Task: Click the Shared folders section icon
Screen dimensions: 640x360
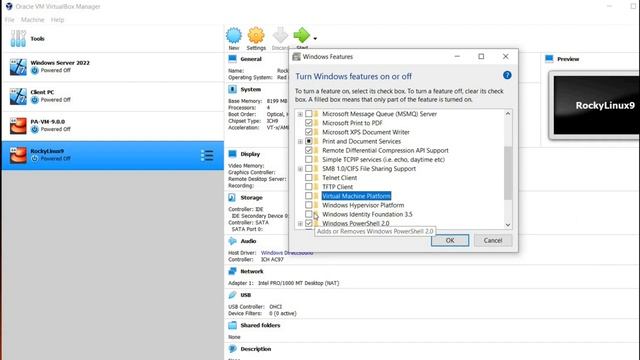Action: point(232,325)
